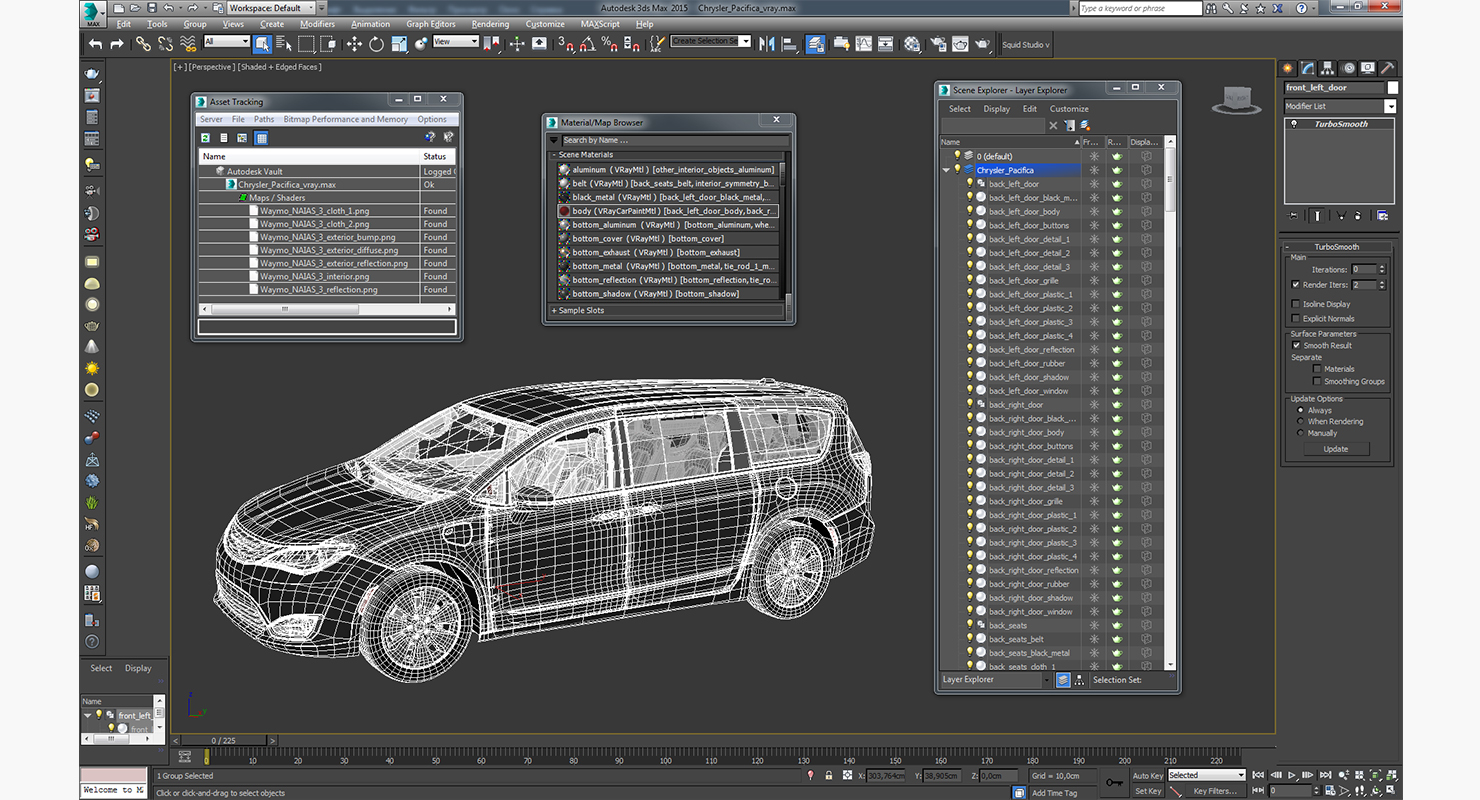Click Add Time Tag in status bar
This screenshot has width=1480, height=800.
(x=1055, y=792)
